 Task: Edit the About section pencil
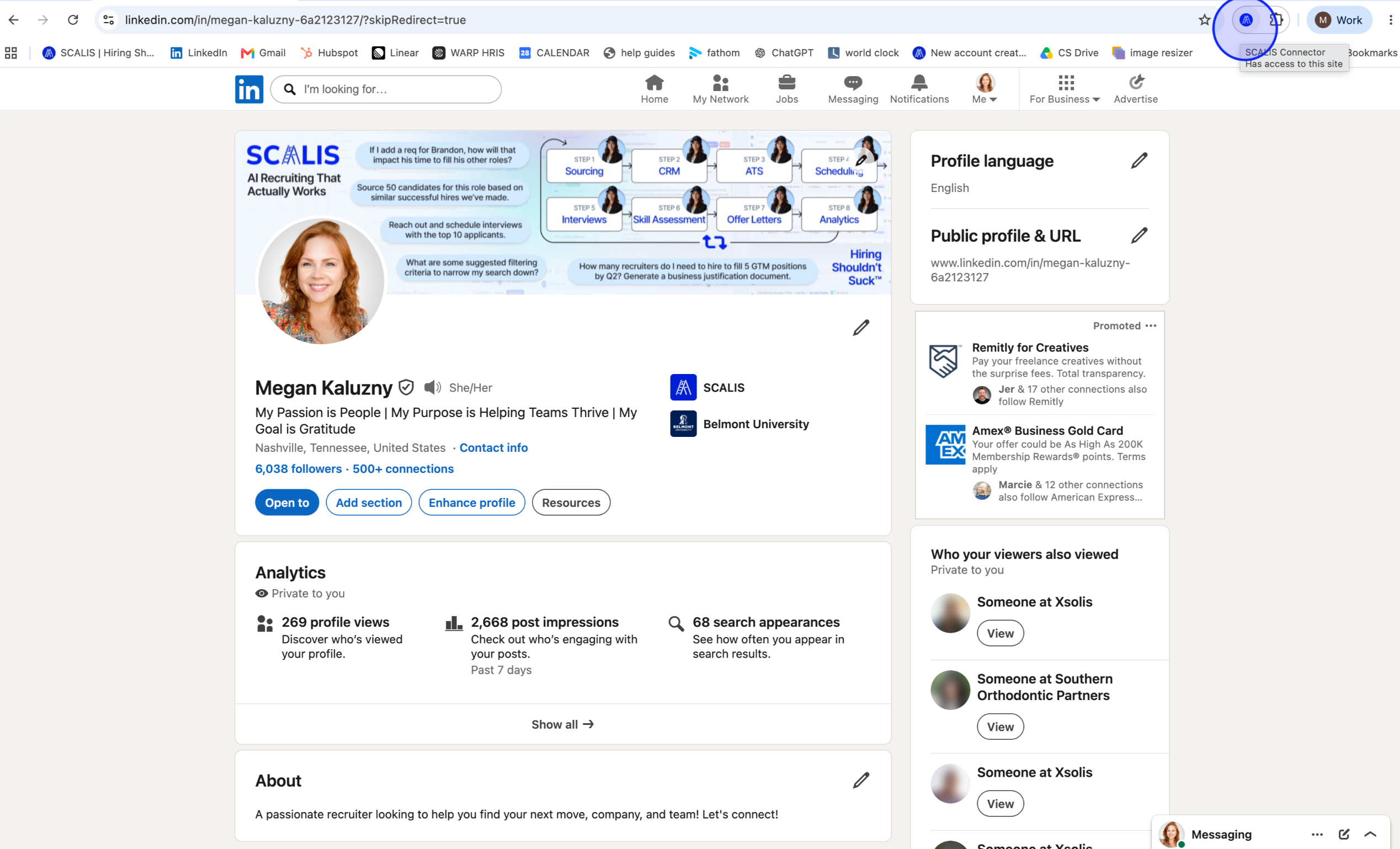pyautogui.click(x=861, y=780)
